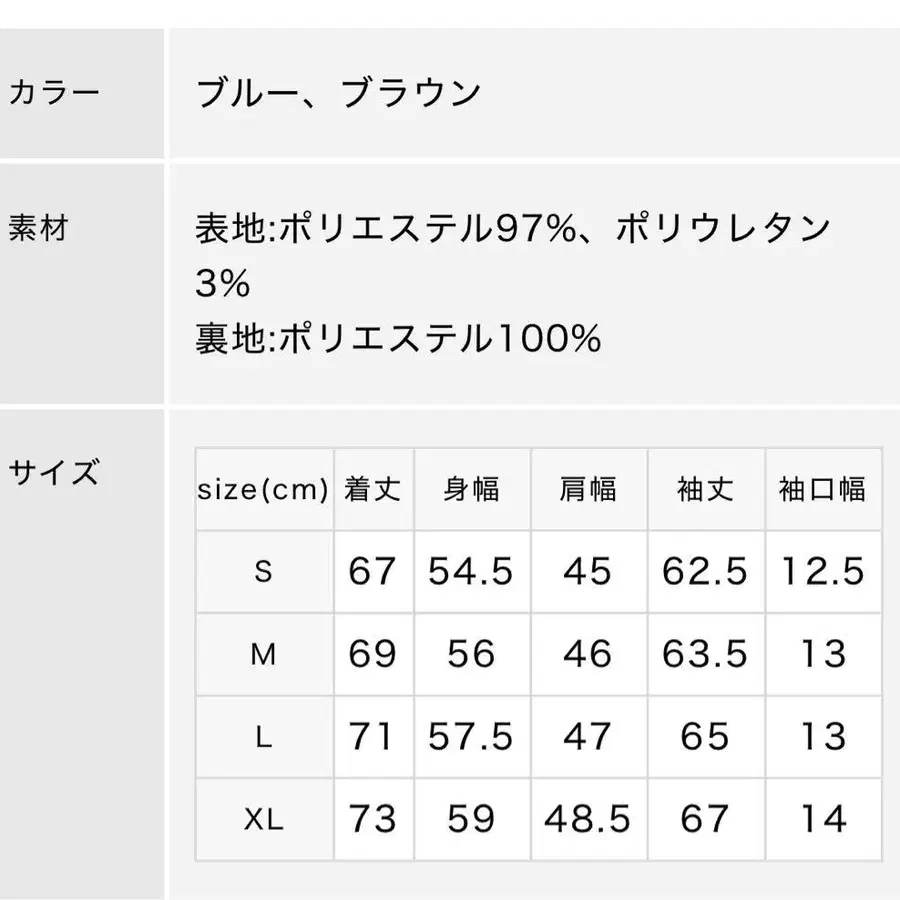Image resolution: width=900 pixels, height=900 pixels.
Task: Click the 48.5 shoulder width cell
Action: point(588,820)
